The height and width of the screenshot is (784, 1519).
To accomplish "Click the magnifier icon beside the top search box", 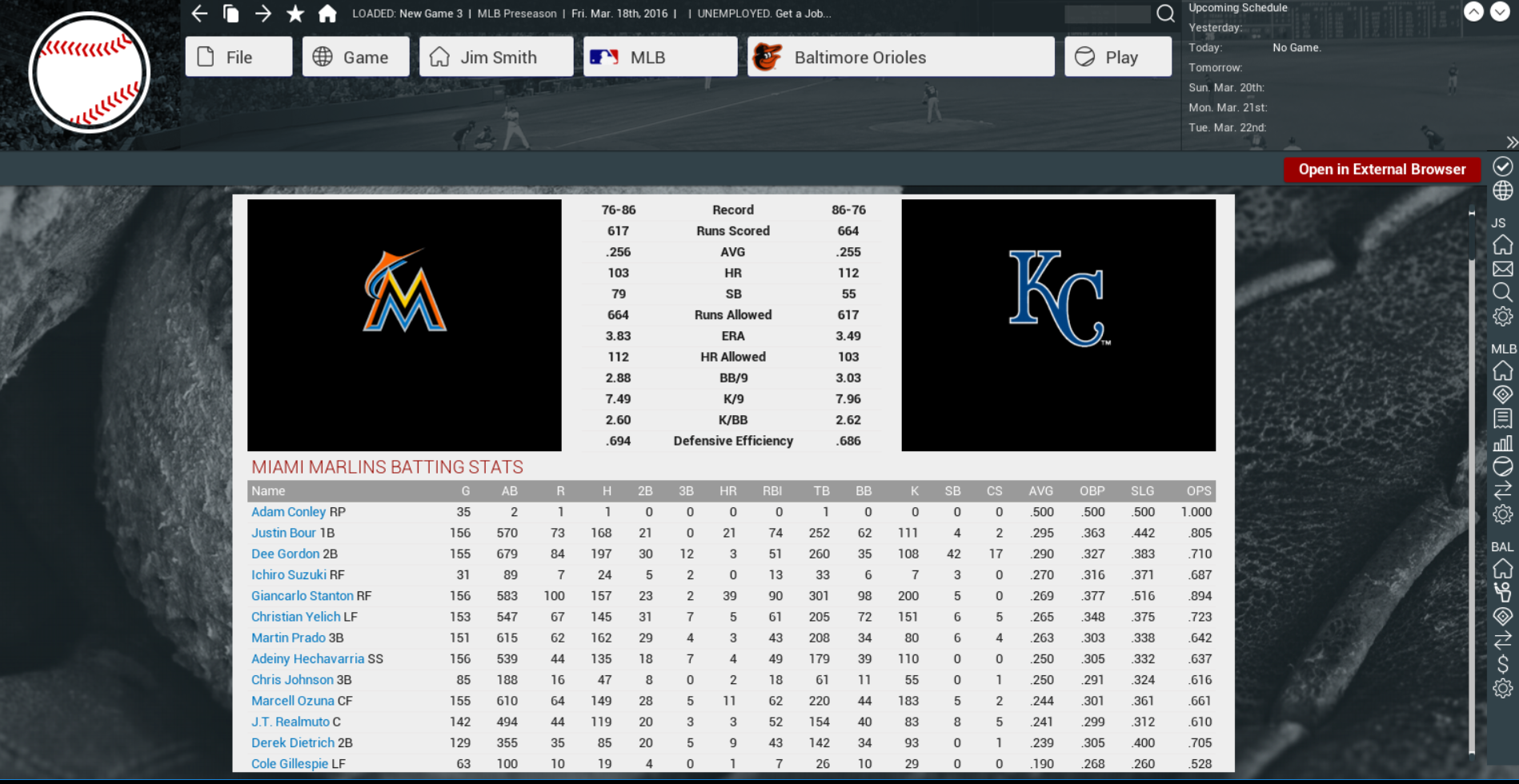I will pyautogui.click(x=1165, y=14).
